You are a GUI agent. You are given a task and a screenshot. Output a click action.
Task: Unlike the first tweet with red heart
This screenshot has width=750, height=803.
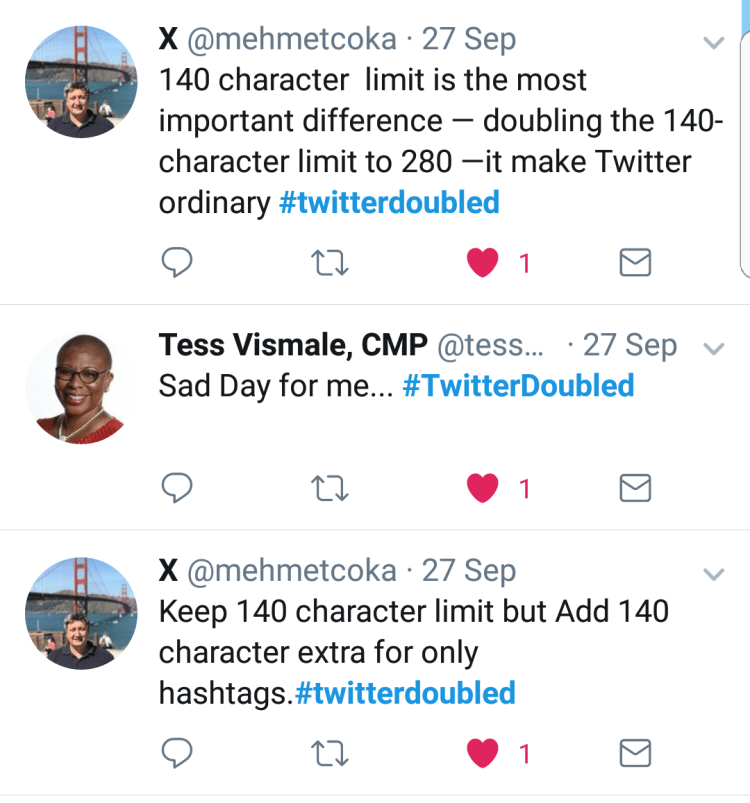click(484, 263)
